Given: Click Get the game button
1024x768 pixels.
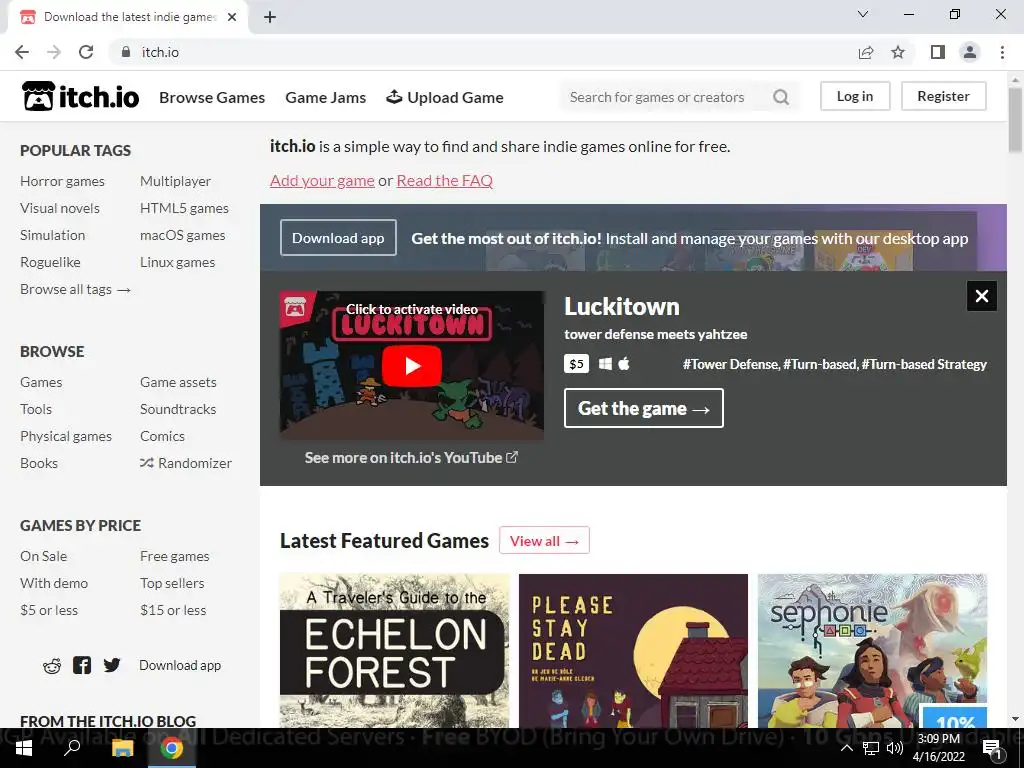Looking at the screenshot, I should [644, 408].
